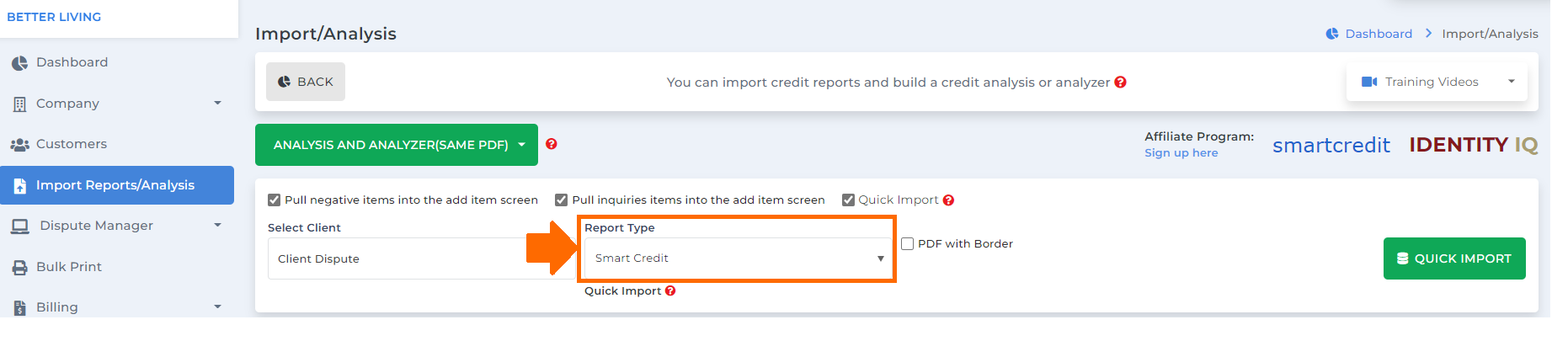Viewport: 1568px width, 341px height.
Task: Click the Customers people icon
Action: point(19,145)
